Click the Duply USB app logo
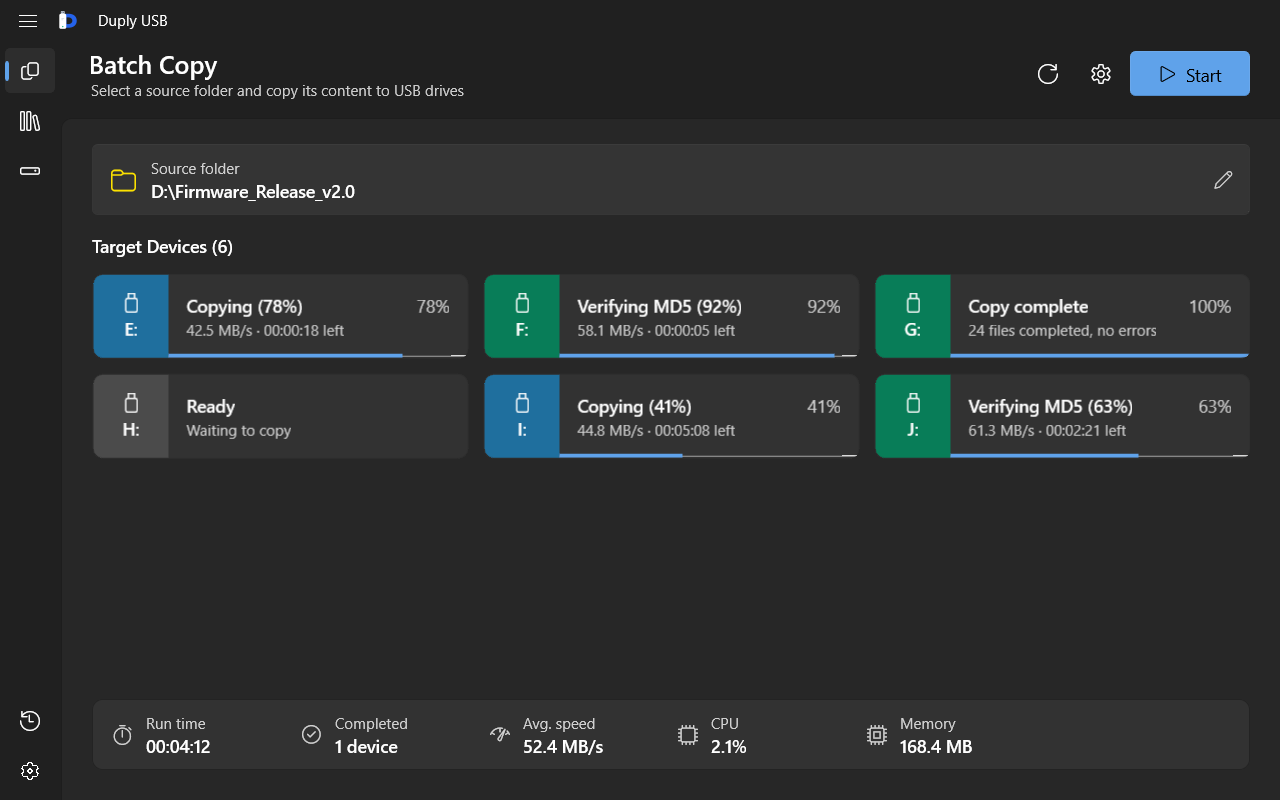The image size is (1280, 800). [x=67, y=21]
